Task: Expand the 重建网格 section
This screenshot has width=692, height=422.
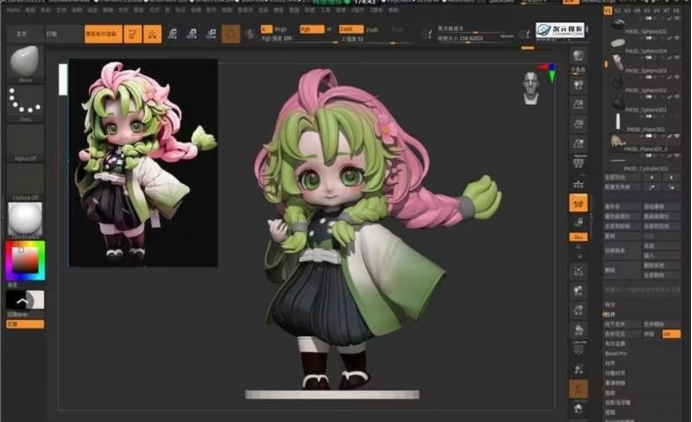Action: 615,383
